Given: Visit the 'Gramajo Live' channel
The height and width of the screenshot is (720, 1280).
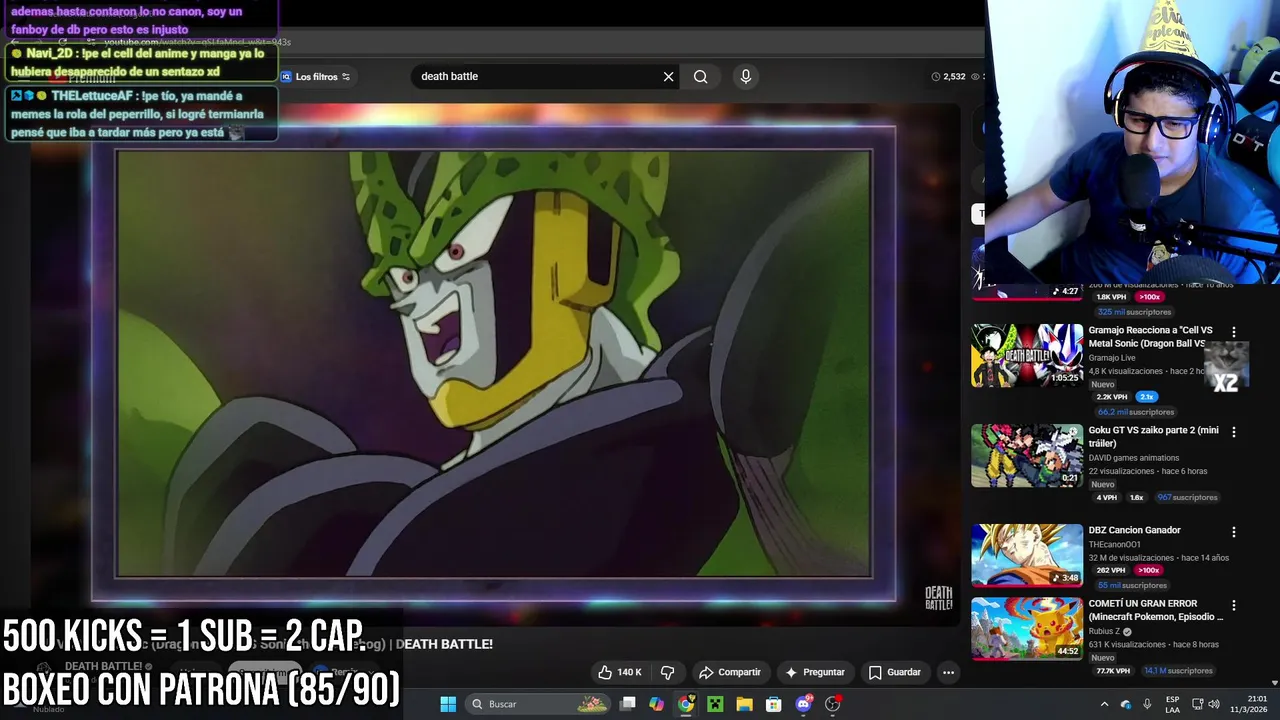Looking at the screenshot, I should 1112,357.
